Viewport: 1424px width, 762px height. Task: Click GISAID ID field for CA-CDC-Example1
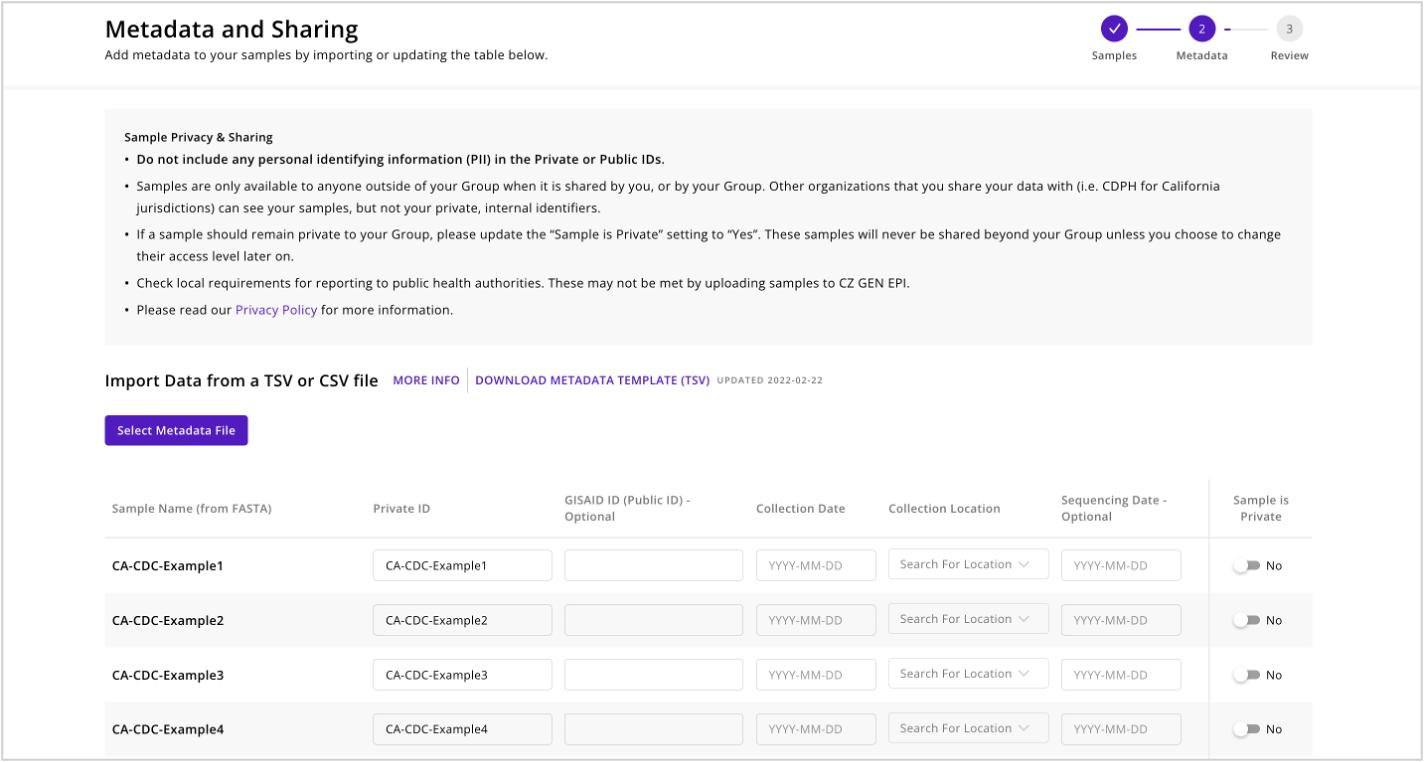point(654,565)
